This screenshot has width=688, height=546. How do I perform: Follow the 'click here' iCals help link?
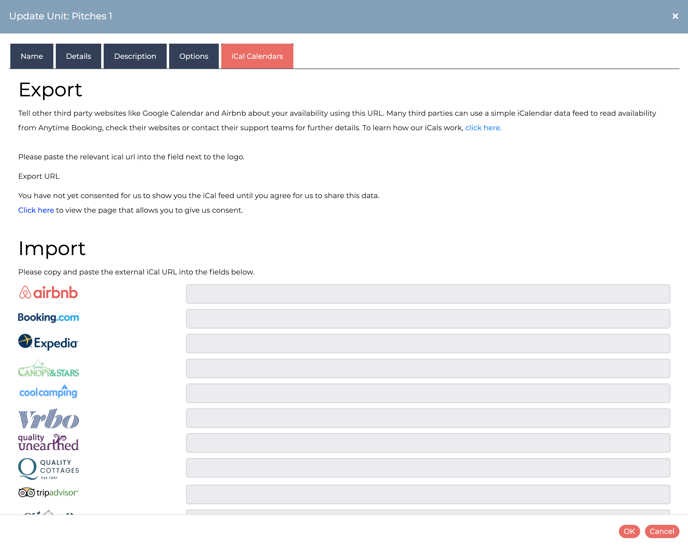pos(482,128)
